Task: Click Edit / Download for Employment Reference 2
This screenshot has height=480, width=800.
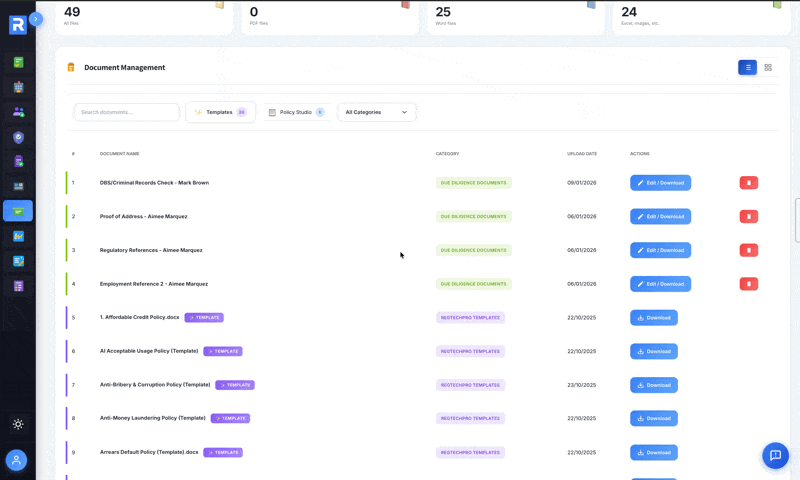Action: click(660, 284)
